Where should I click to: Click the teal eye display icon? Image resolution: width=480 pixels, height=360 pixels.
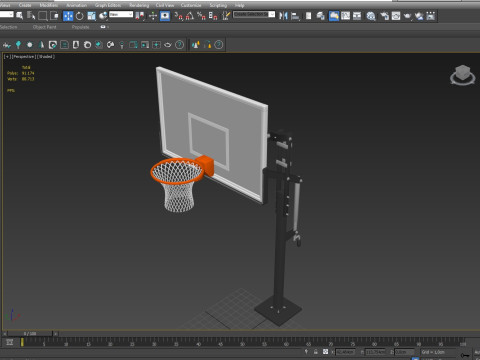168,45
